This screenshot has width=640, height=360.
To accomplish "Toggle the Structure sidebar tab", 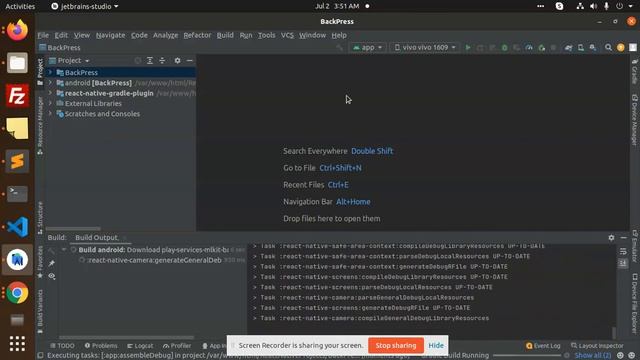I will (x=40, y=218).
